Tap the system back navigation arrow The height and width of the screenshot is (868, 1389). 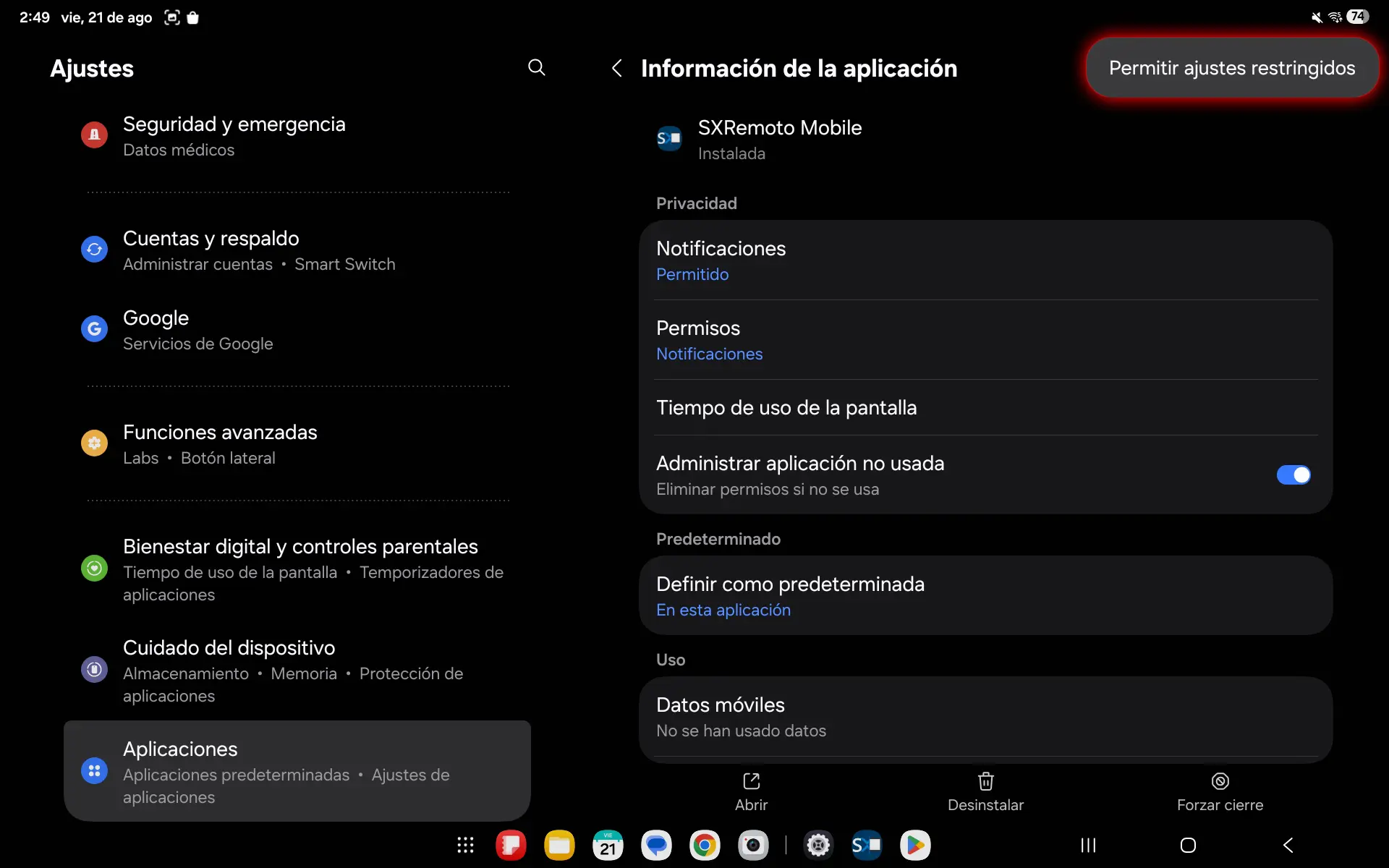pyautogui.click(x=1288, y=845)
